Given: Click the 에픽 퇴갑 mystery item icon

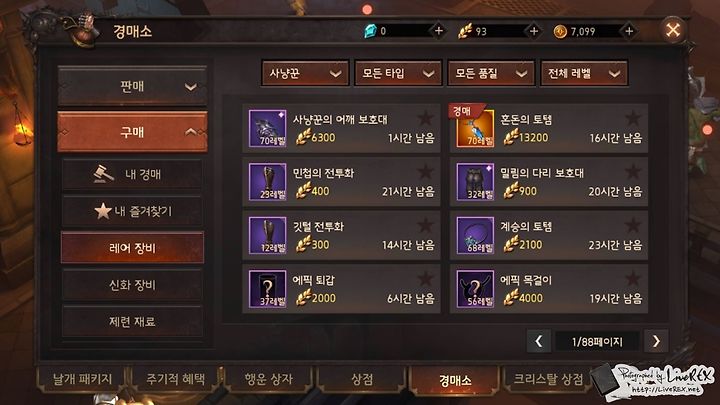Looking at the screenshot, I should (268, 289).
